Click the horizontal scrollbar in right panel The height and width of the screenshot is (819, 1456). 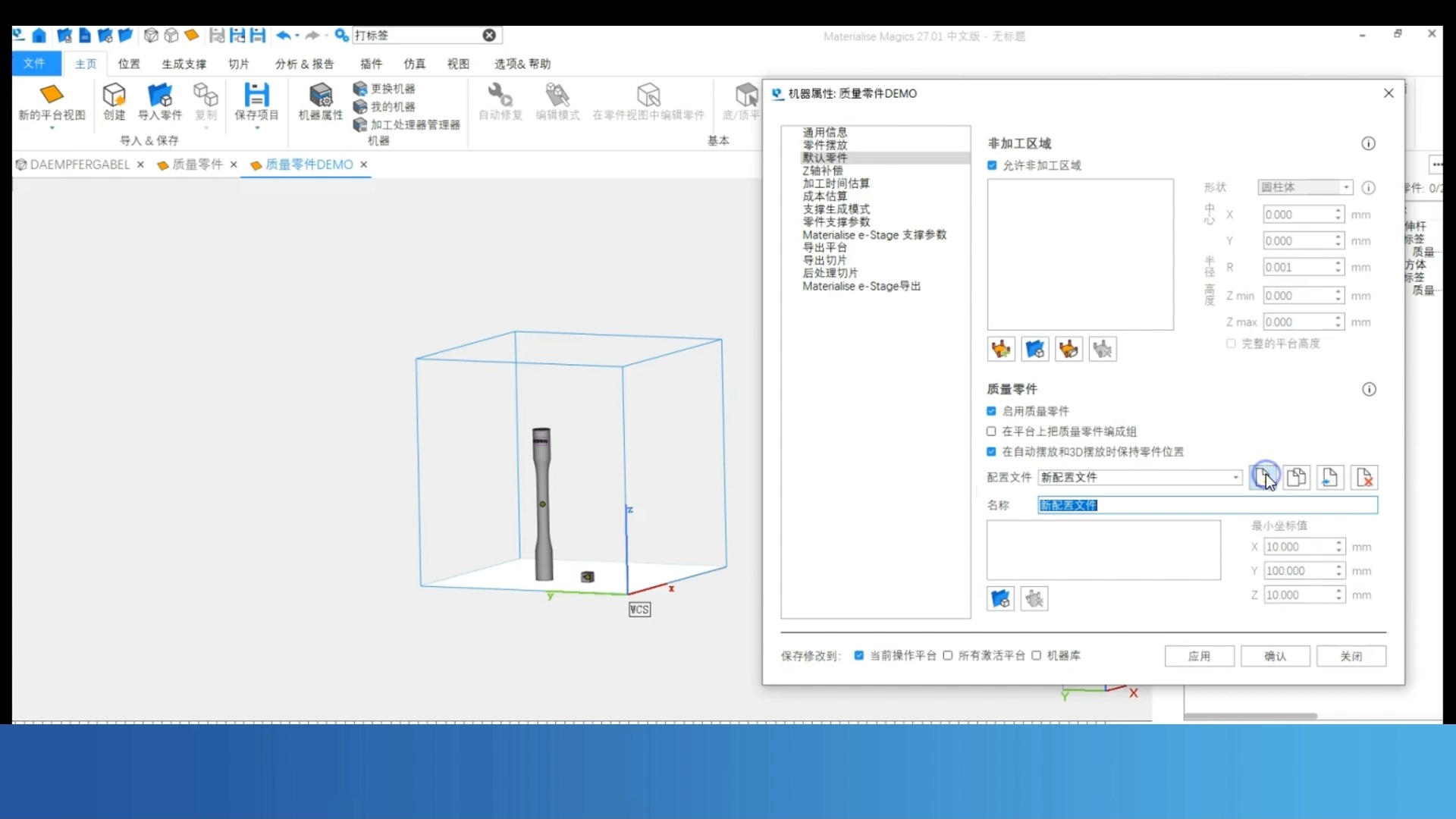click(x=1250, y=716)
